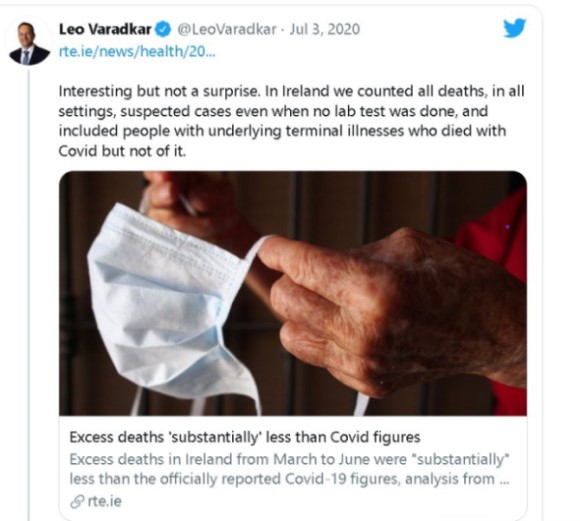
Task: Open Leo Varadkar's profile avatar photo
Action: (x=29, y=44)
